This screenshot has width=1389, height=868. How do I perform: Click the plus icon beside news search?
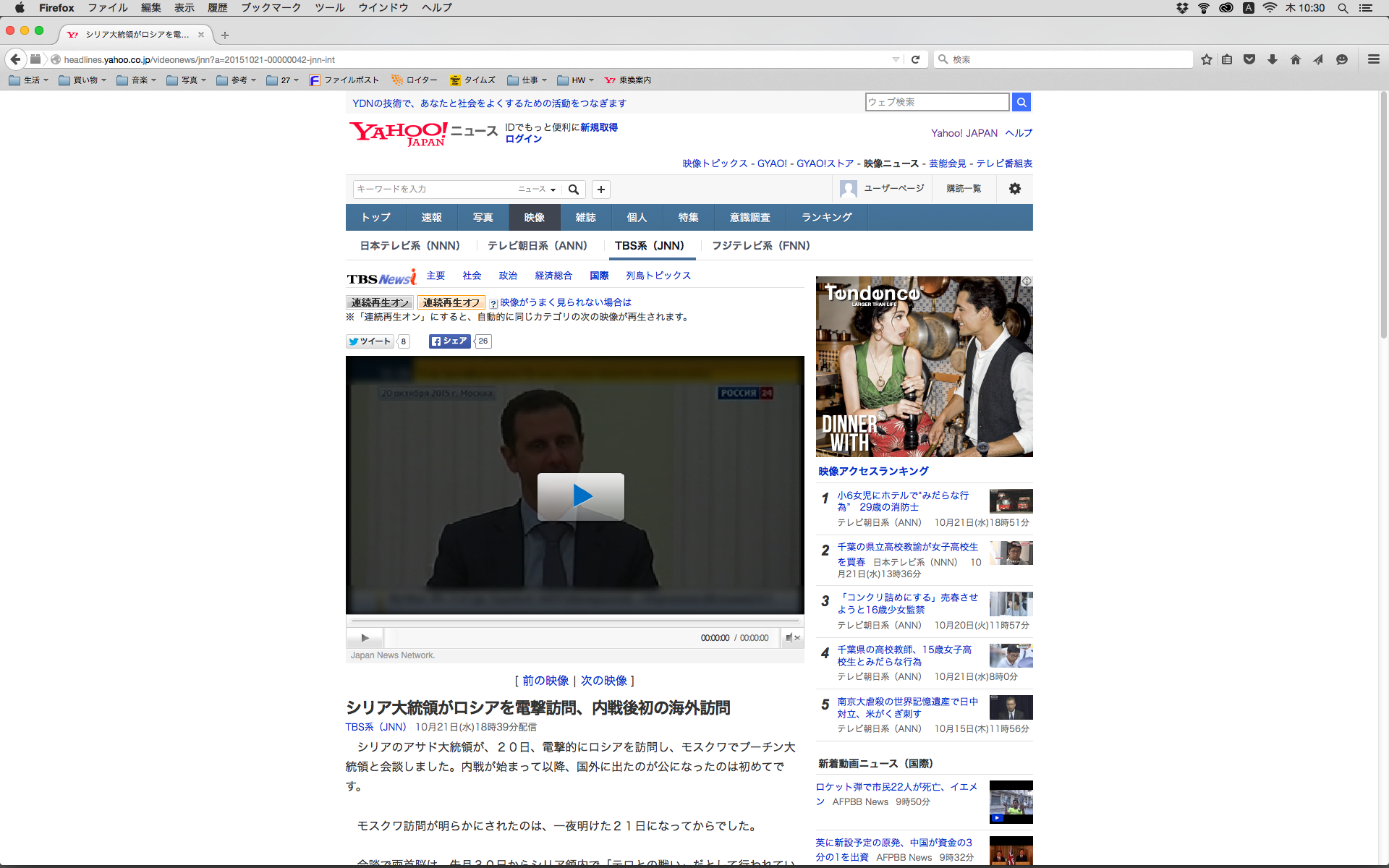point(600,190)
